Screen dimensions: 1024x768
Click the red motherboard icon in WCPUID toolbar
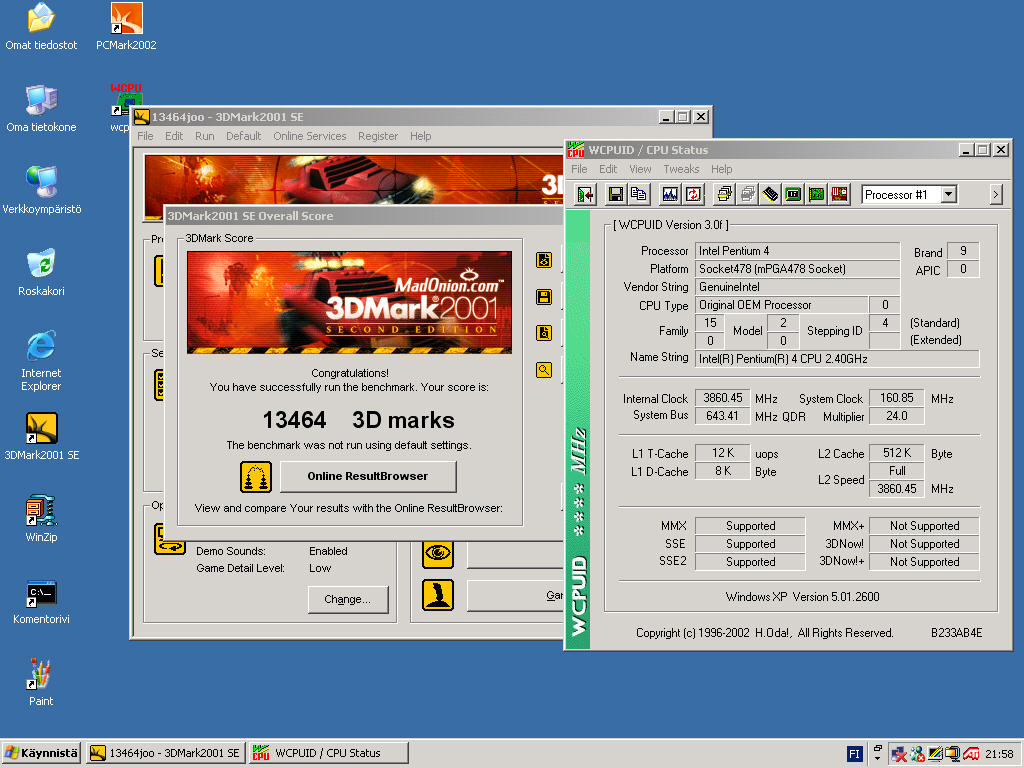tap(839, 194)
